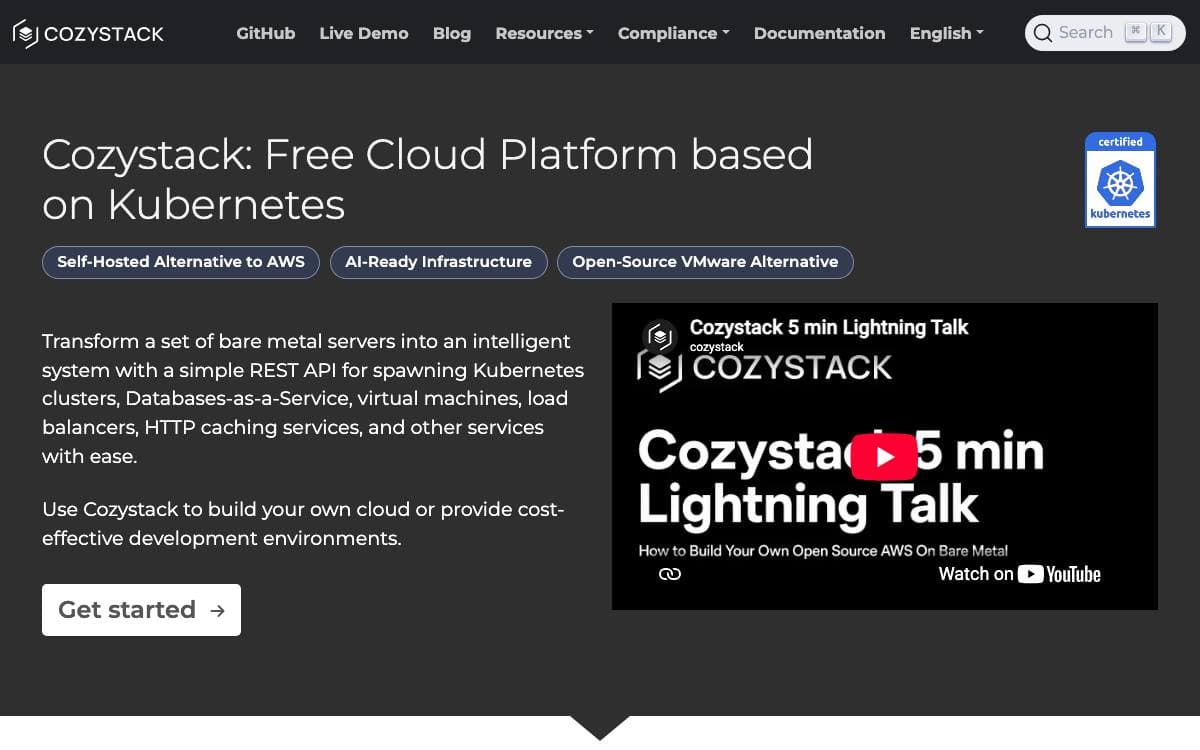Go to the Blog page

[452, 33]
